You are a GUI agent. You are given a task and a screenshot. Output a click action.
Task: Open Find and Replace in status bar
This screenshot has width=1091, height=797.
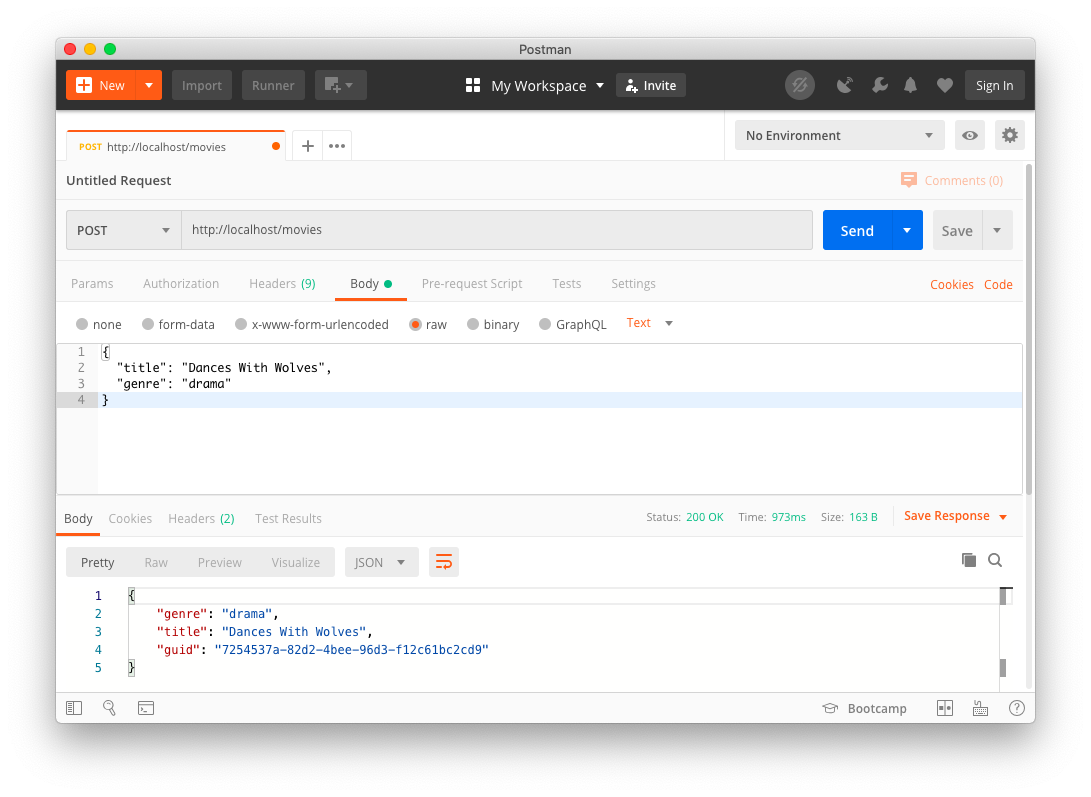[109, 708]
